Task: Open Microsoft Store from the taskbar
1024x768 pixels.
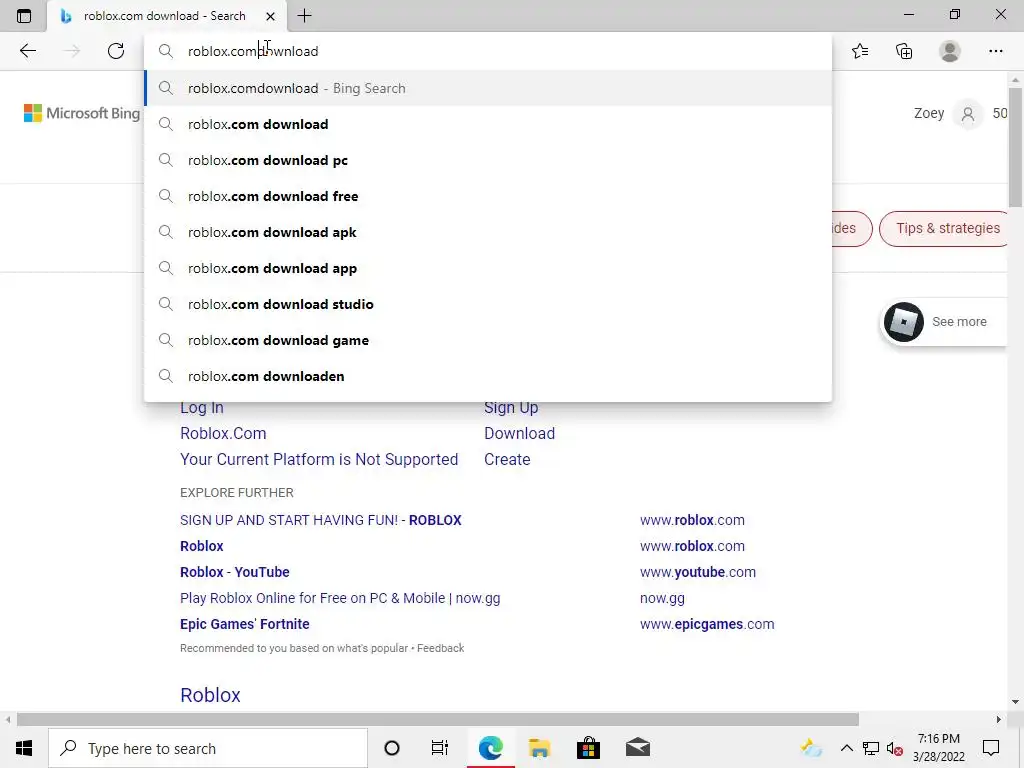Action: [588, 748]
